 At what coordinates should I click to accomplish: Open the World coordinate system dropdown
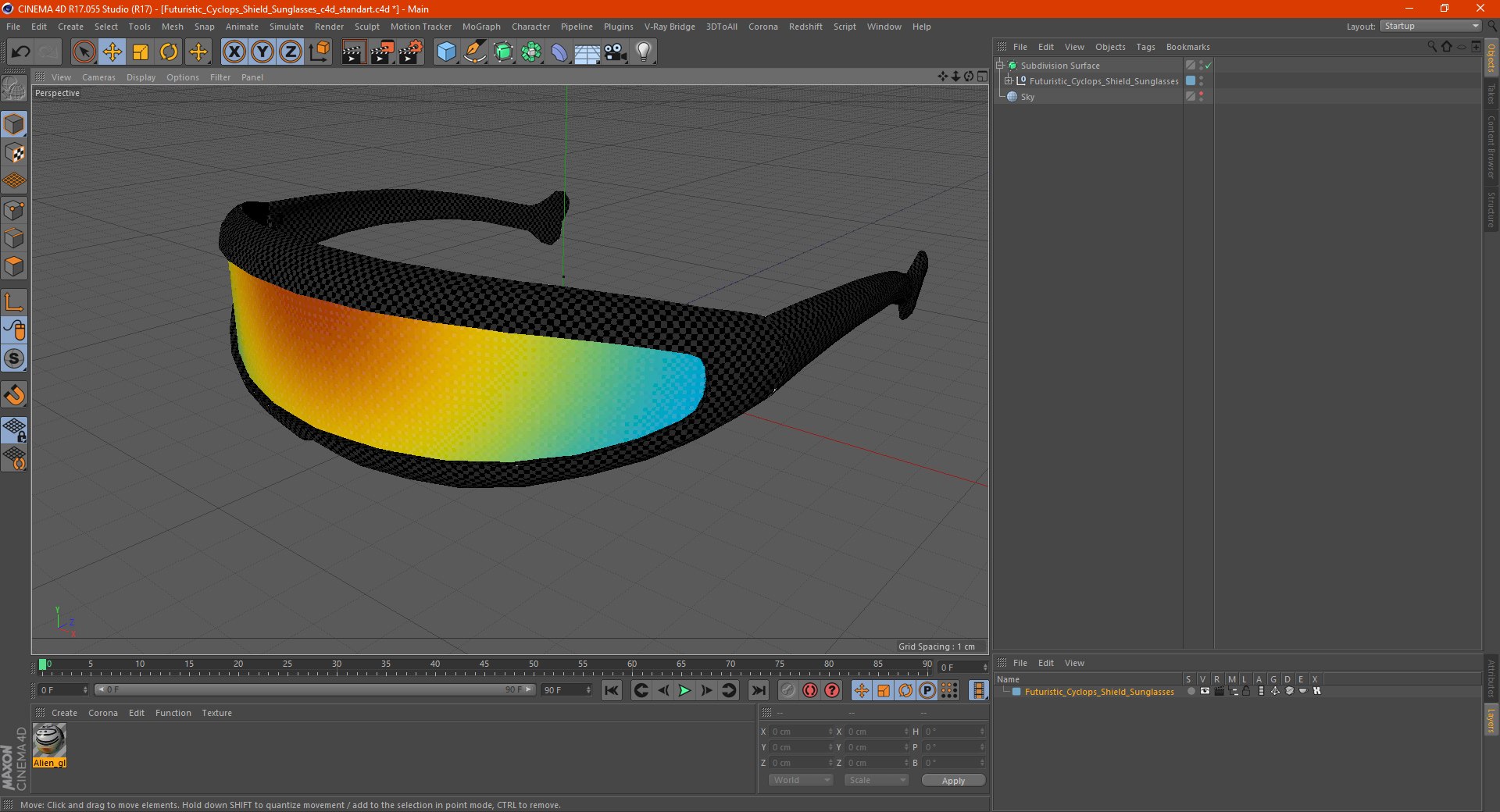(x=801, y=780)
